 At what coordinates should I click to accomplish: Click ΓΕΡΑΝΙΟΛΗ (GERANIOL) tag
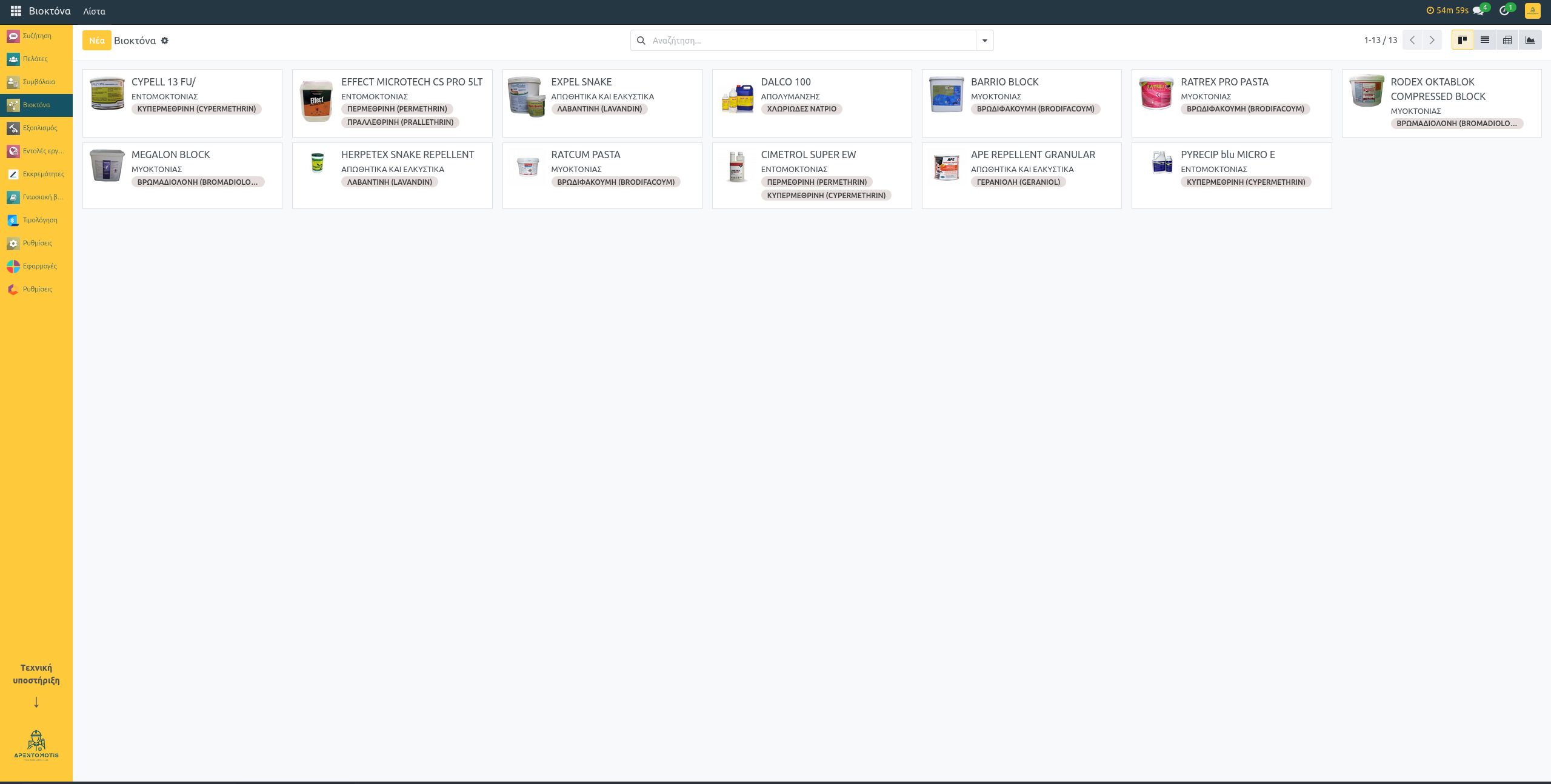pyautogui.click(x=1018, y=182)
